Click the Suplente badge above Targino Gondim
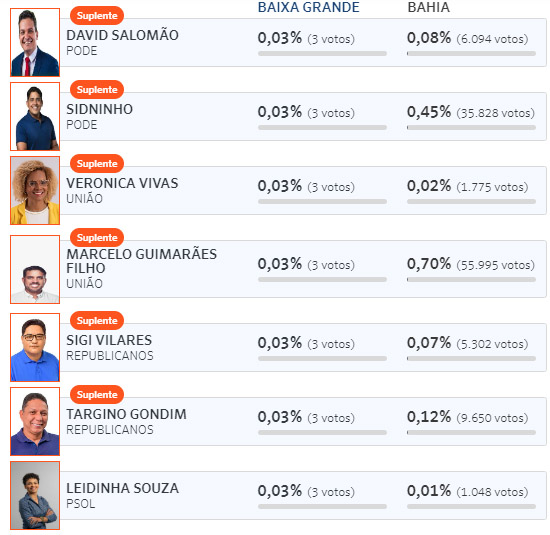550x535 pixels. tap(97, 395)
